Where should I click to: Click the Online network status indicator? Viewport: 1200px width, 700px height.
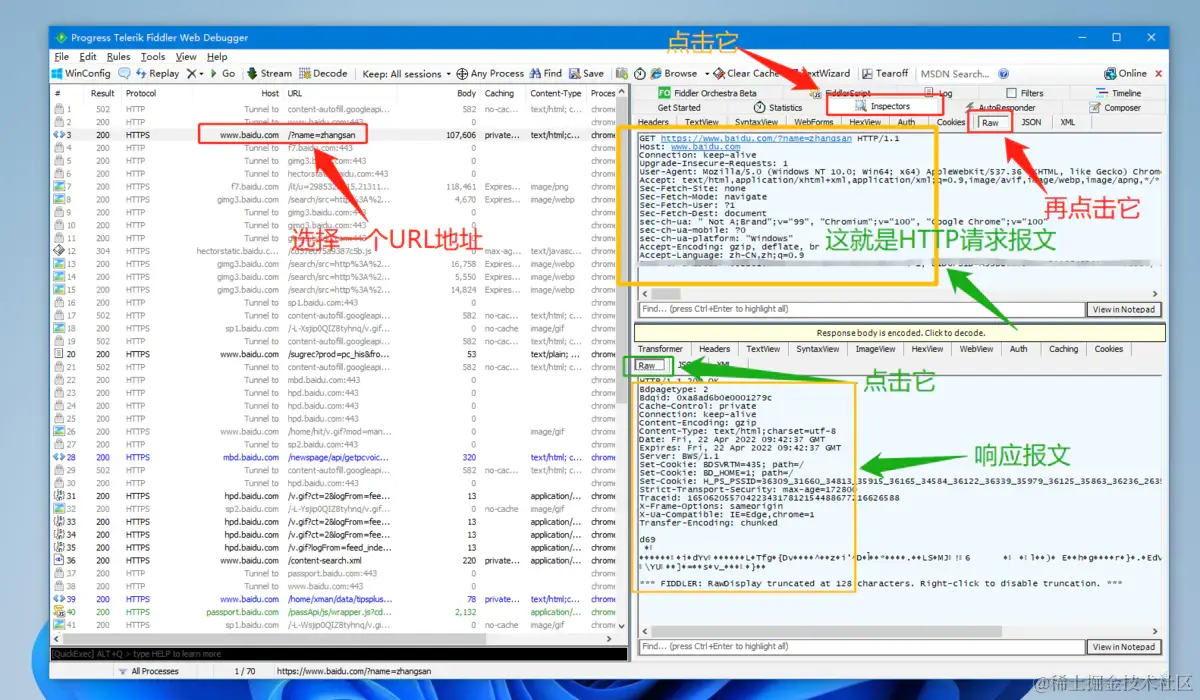tap(1125, 73)
